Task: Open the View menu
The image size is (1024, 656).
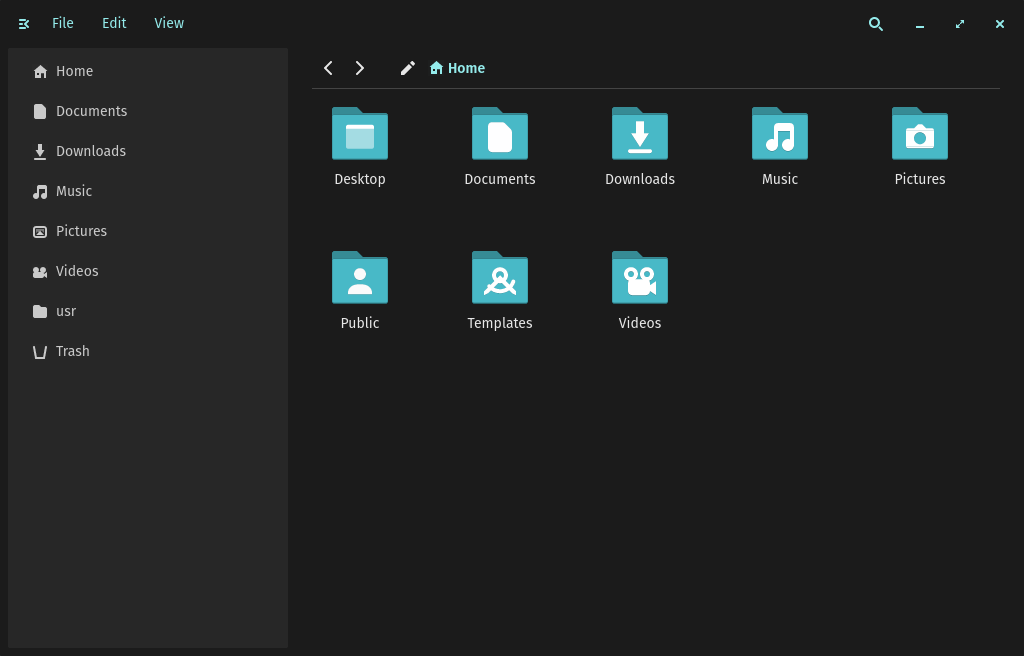Action: (168, 23)
